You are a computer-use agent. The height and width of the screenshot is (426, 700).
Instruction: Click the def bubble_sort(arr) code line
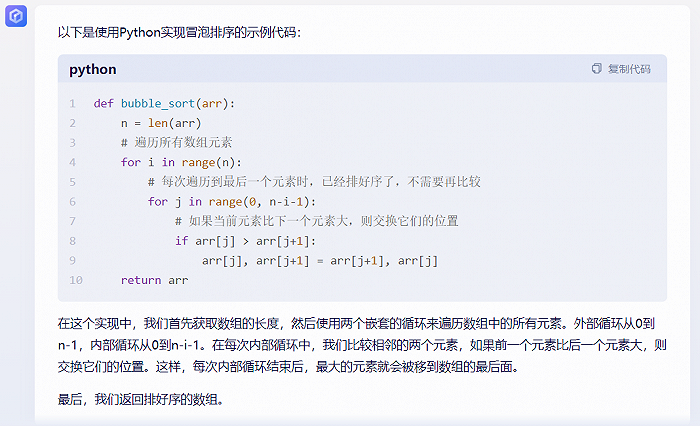(x=163, y=103)
